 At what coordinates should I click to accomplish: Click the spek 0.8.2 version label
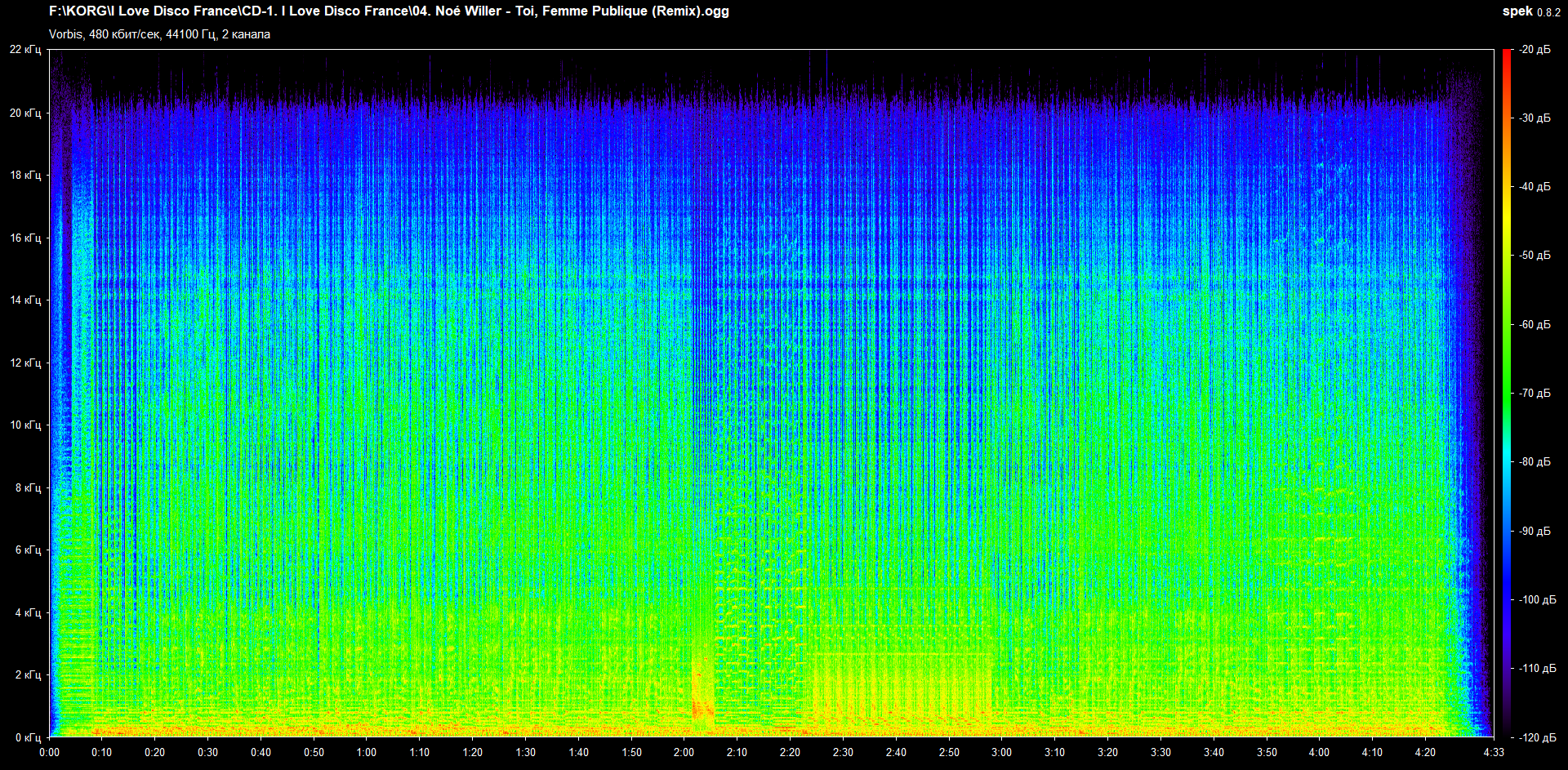point(1530,11)
